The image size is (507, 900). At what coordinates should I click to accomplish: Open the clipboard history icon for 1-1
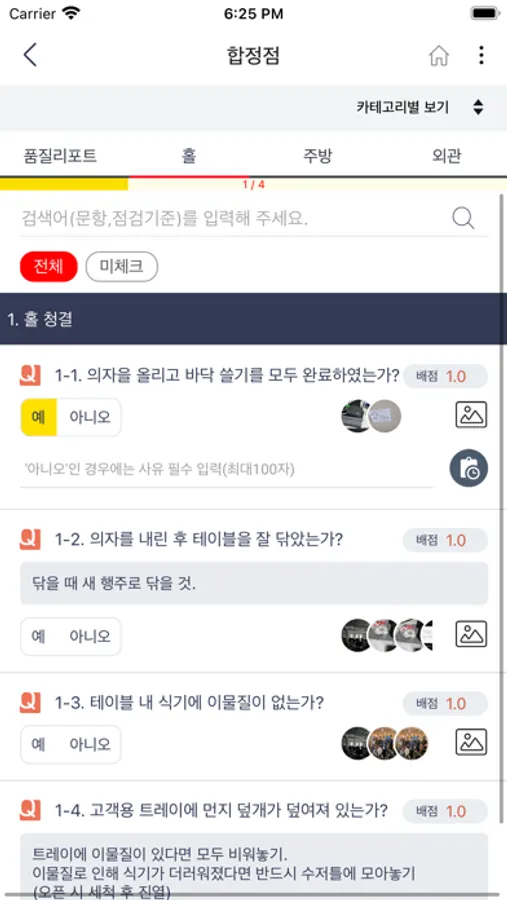coord(469,468)
